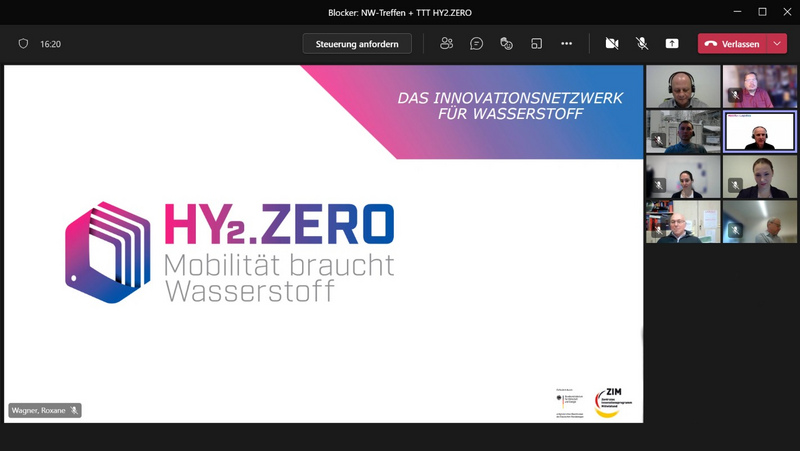Open the reactions menu
The width and height of the screenshot is (800, 451).
[506, 44]
